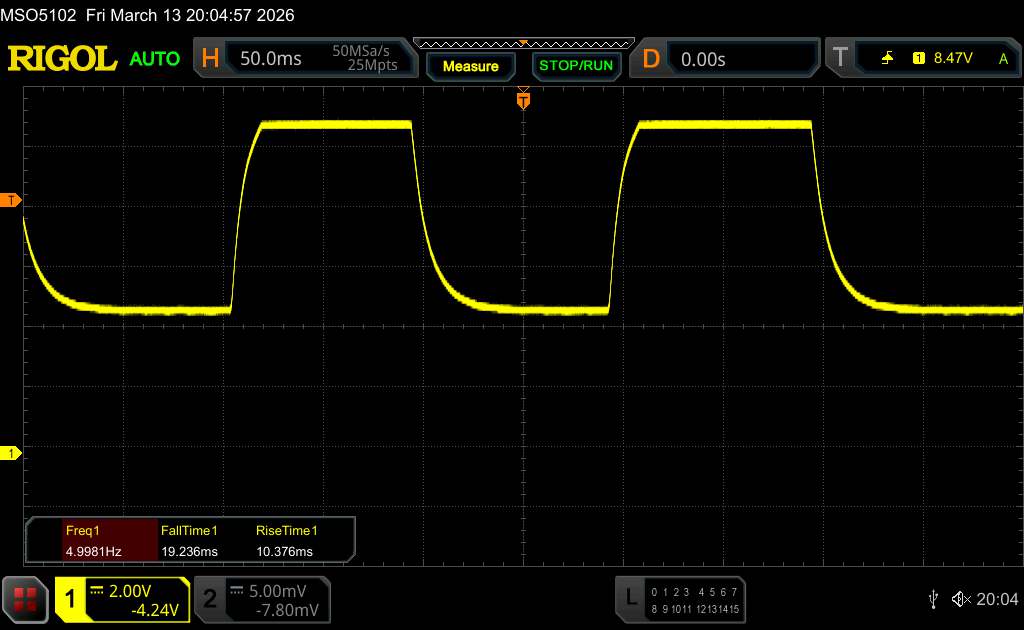Select the orange trigger level T marker
1024x630 pixels.
[12, 201]
